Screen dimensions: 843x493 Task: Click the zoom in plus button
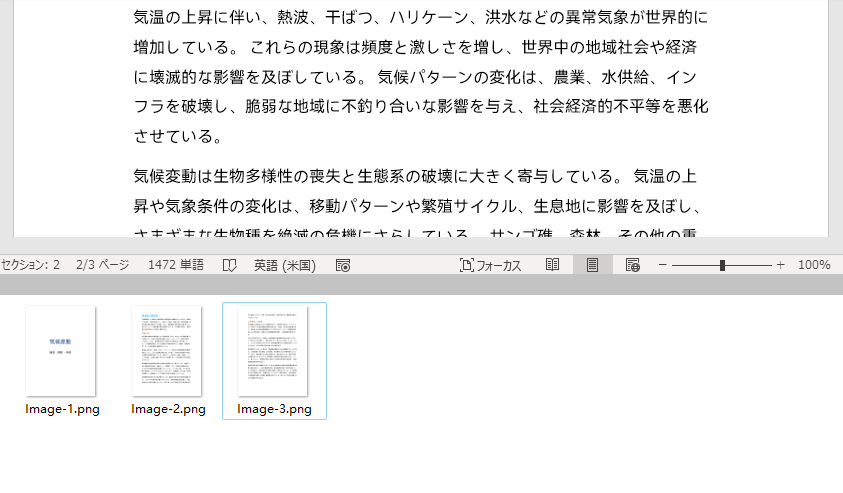click(x=781, y=265)
